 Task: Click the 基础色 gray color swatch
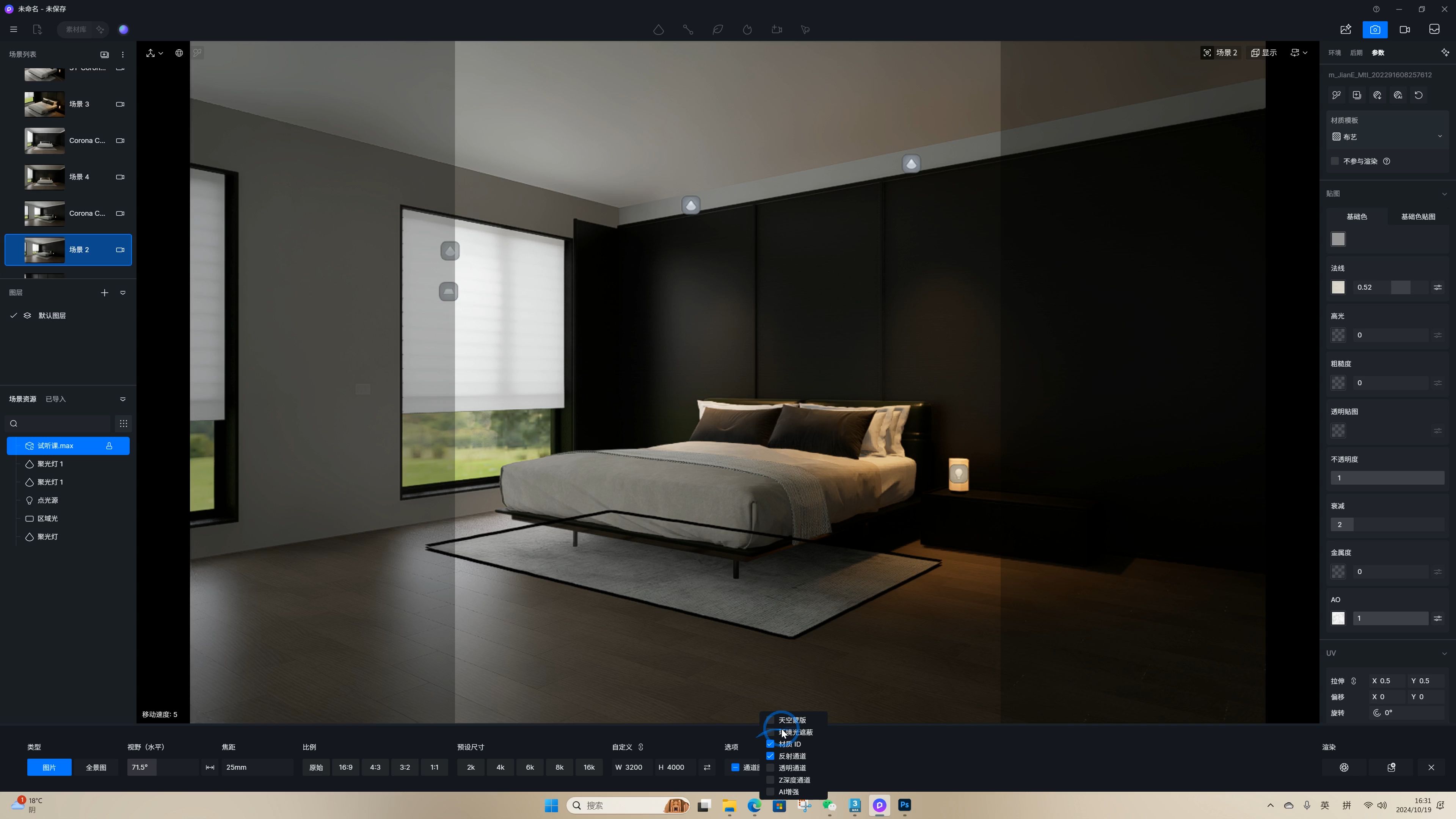tap(1338, 239)
